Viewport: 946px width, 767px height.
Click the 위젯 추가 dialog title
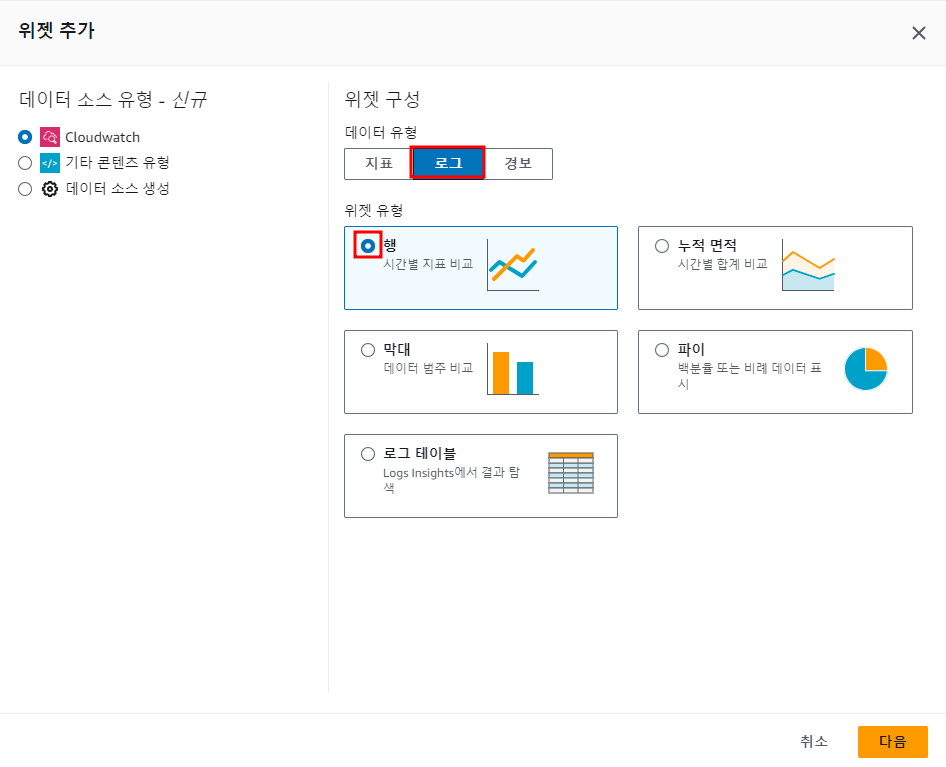point(56,30)
